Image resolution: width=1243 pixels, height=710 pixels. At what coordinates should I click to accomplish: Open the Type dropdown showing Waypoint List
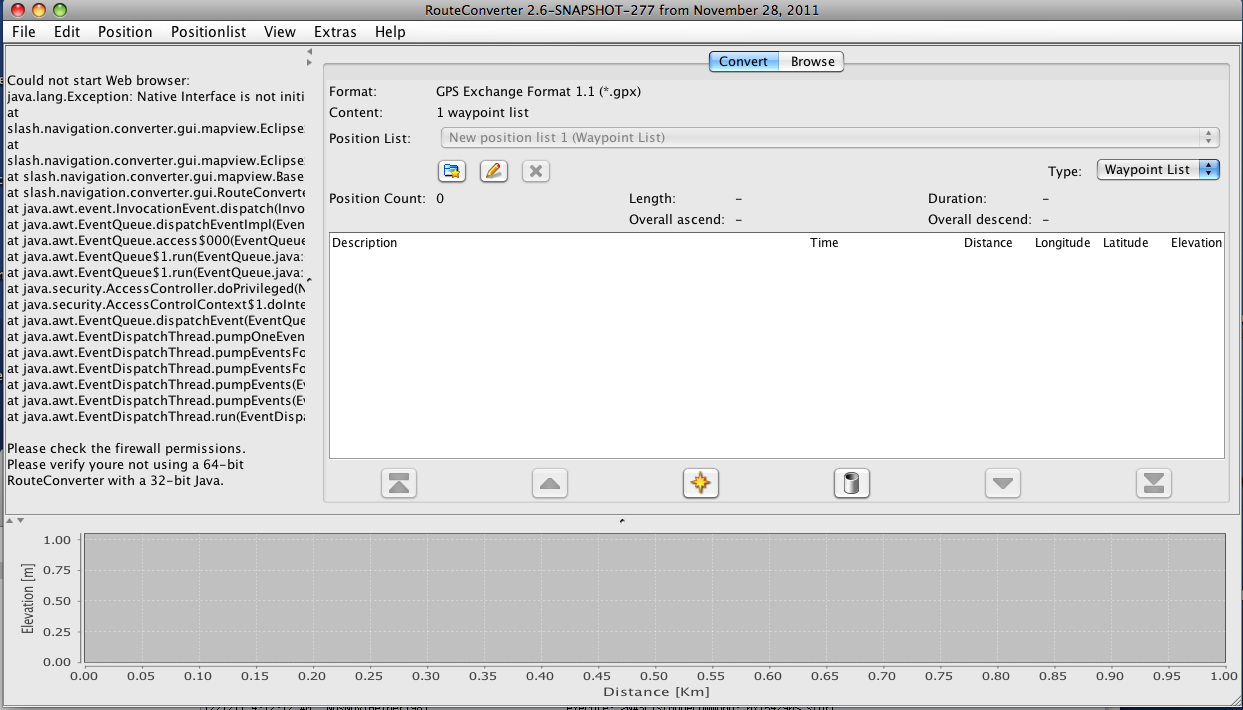tap(1159, 169)
